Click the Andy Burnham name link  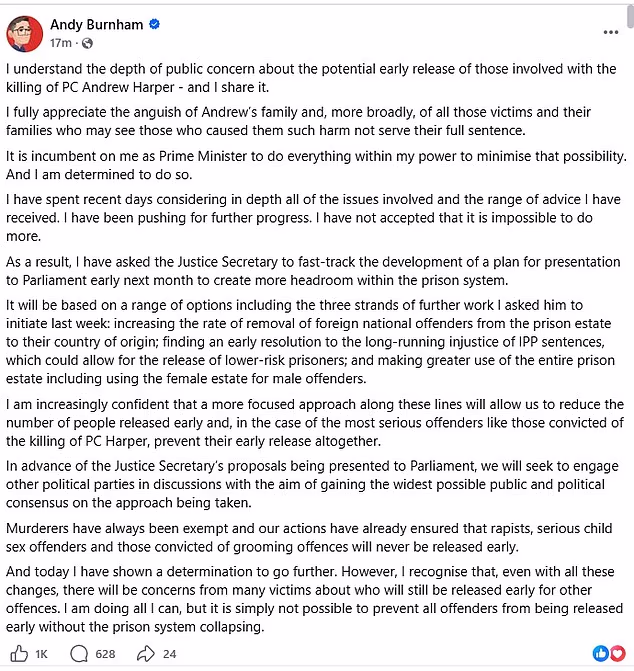tap(97, 25)
